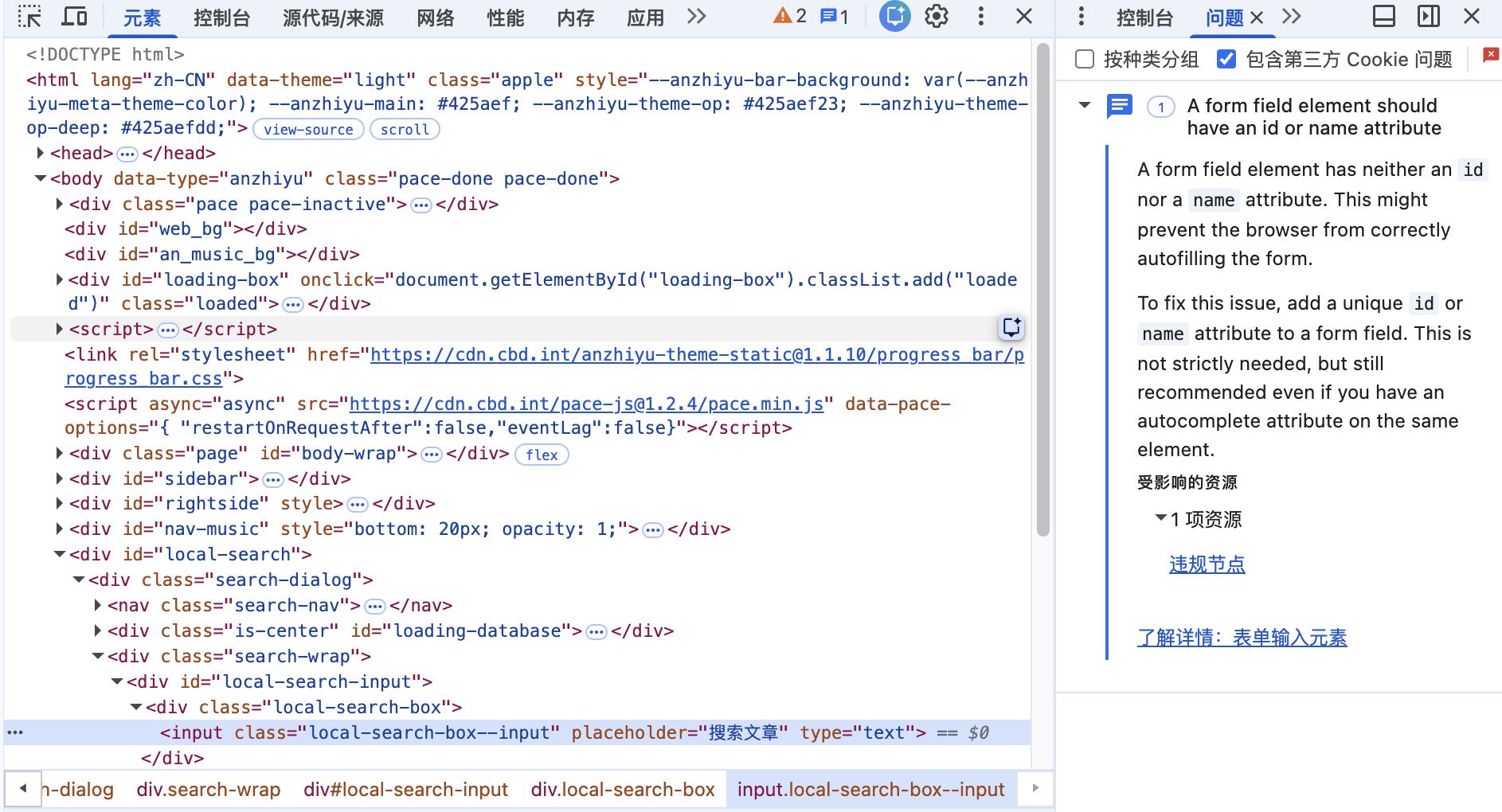Expand collapsed head ellipsis

coord(127,154)
